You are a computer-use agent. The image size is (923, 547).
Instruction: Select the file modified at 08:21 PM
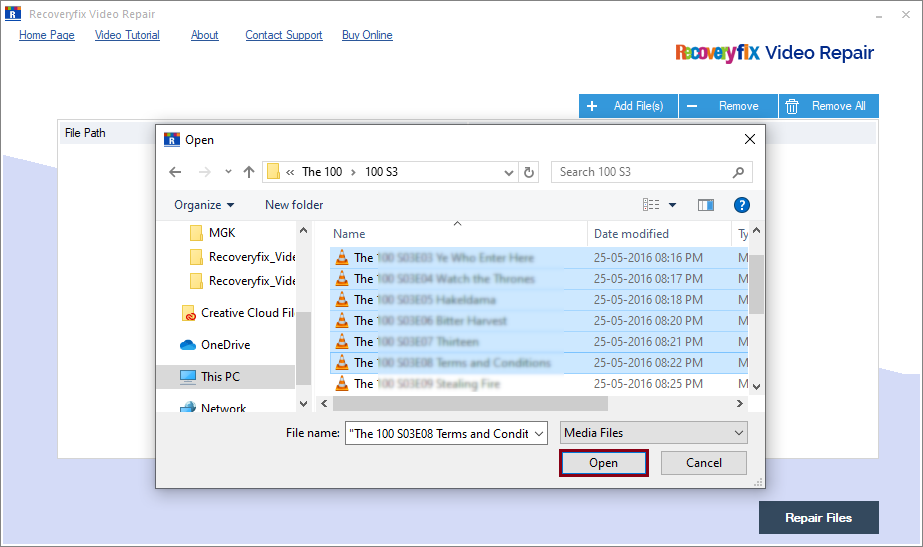pyautogui.click(x=539, y=342)
